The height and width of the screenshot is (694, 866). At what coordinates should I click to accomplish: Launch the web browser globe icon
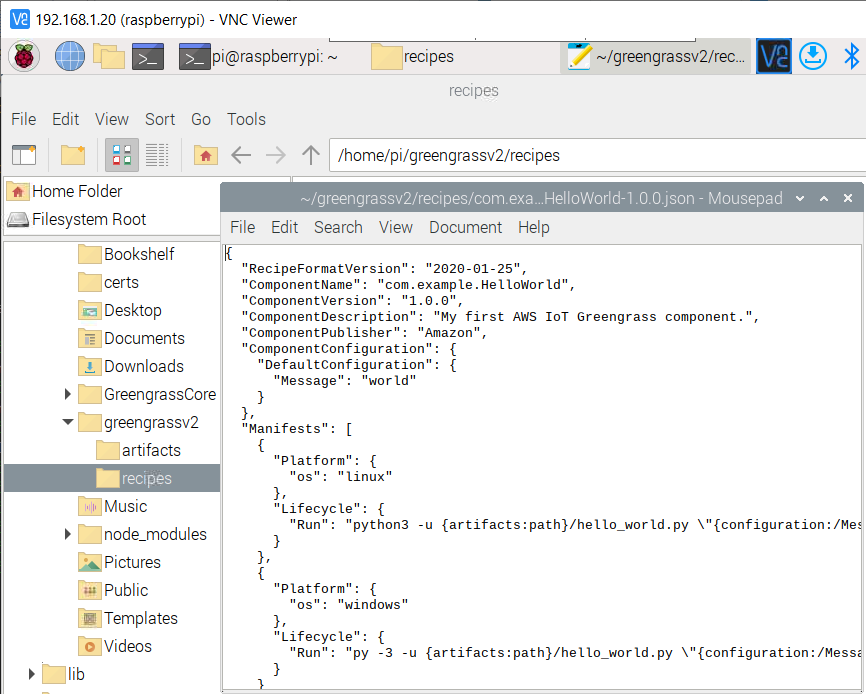70,56
